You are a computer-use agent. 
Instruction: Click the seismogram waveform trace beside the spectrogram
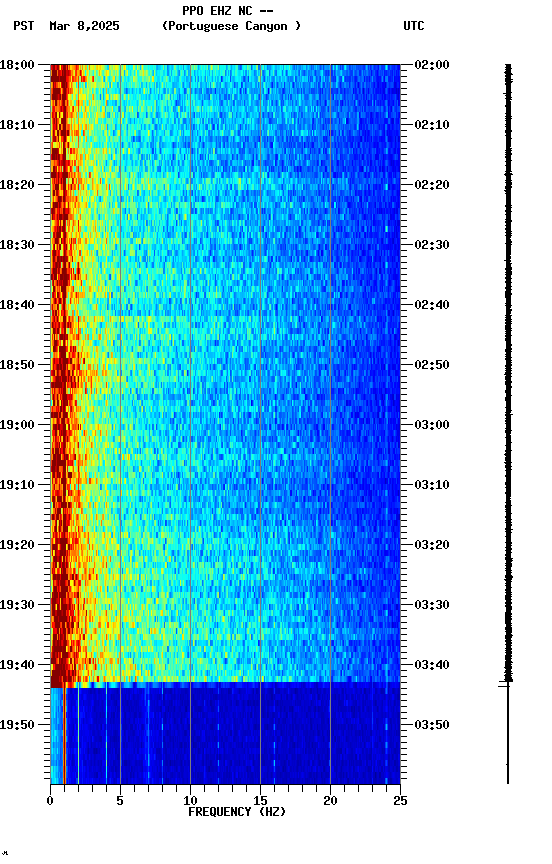click(x=508, y=424)
